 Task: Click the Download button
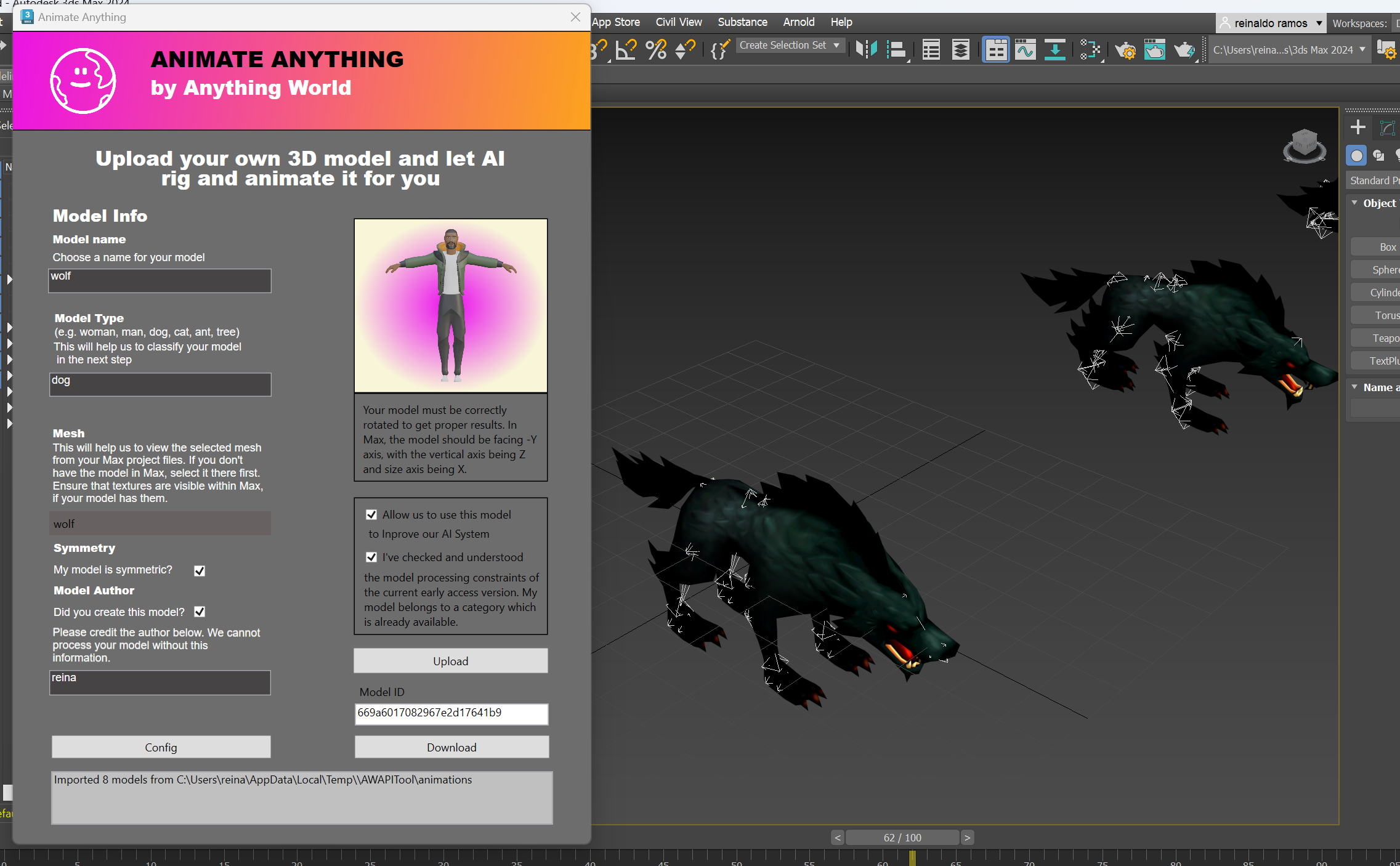coord(451,747)
